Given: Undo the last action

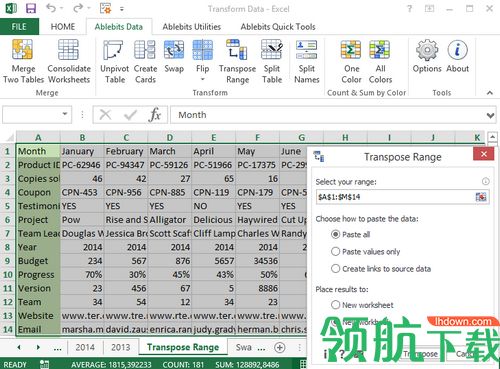Looking at the screenshot, I should tap(51, 8).
